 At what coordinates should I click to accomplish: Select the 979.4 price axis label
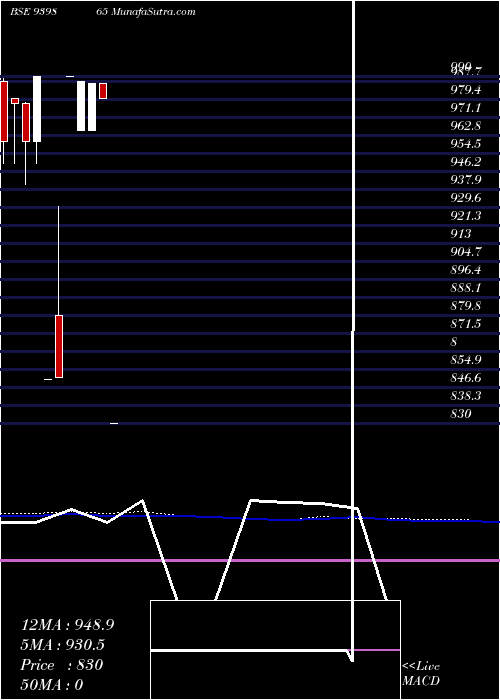(466, 90)
